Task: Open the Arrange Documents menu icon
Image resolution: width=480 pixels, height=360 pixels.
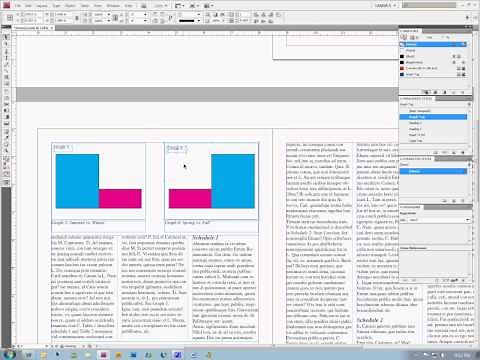Action: [209, 6]
